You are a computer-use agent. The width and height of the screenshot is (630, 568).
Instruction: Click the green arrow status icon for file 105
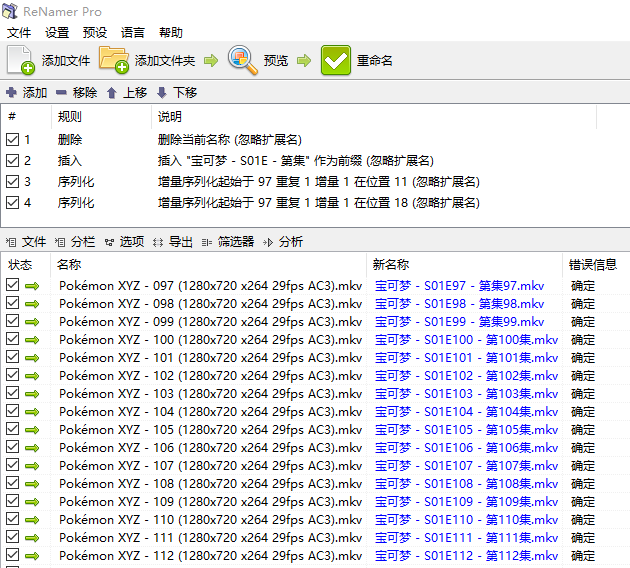(32, 430)
